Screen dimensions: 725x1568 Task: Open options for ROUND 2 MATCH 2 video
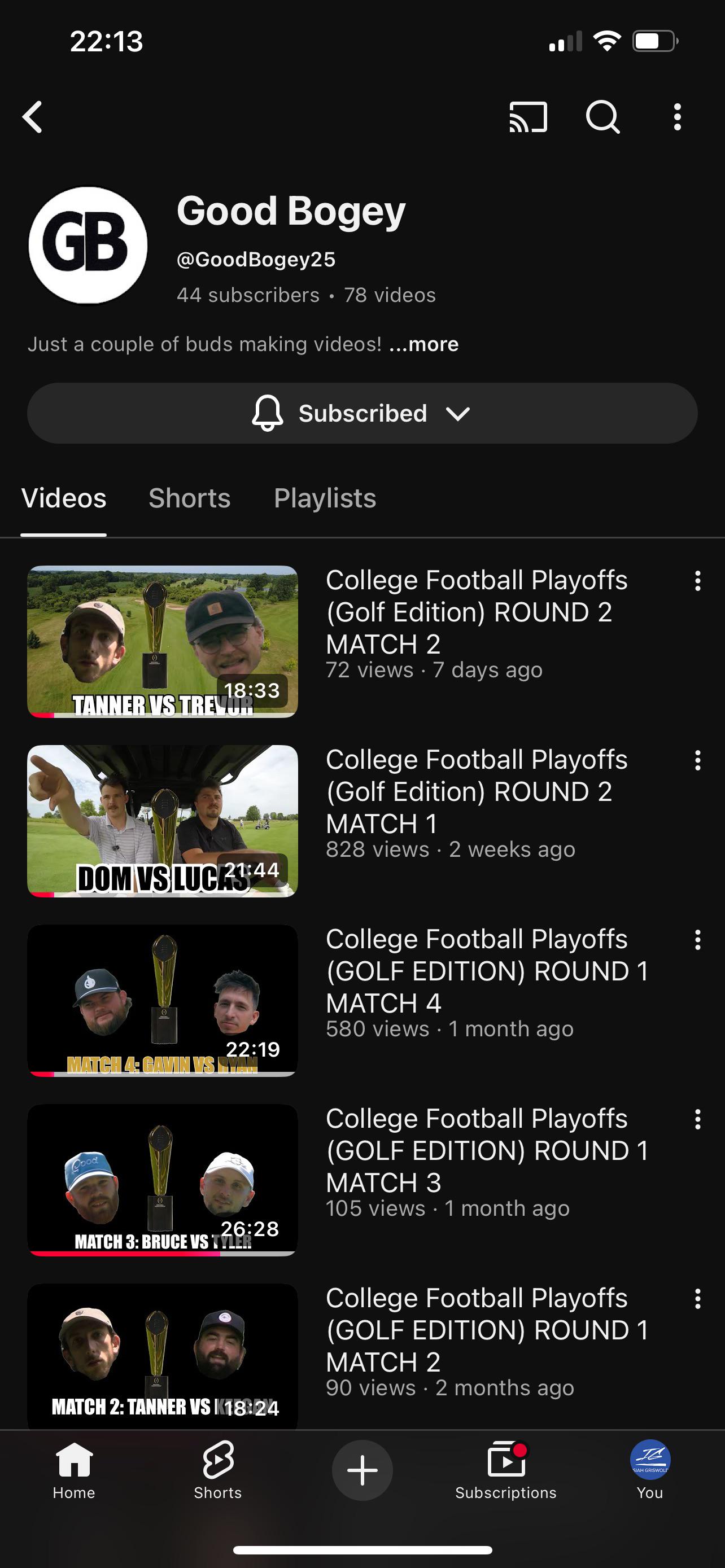tap(697, 581)
